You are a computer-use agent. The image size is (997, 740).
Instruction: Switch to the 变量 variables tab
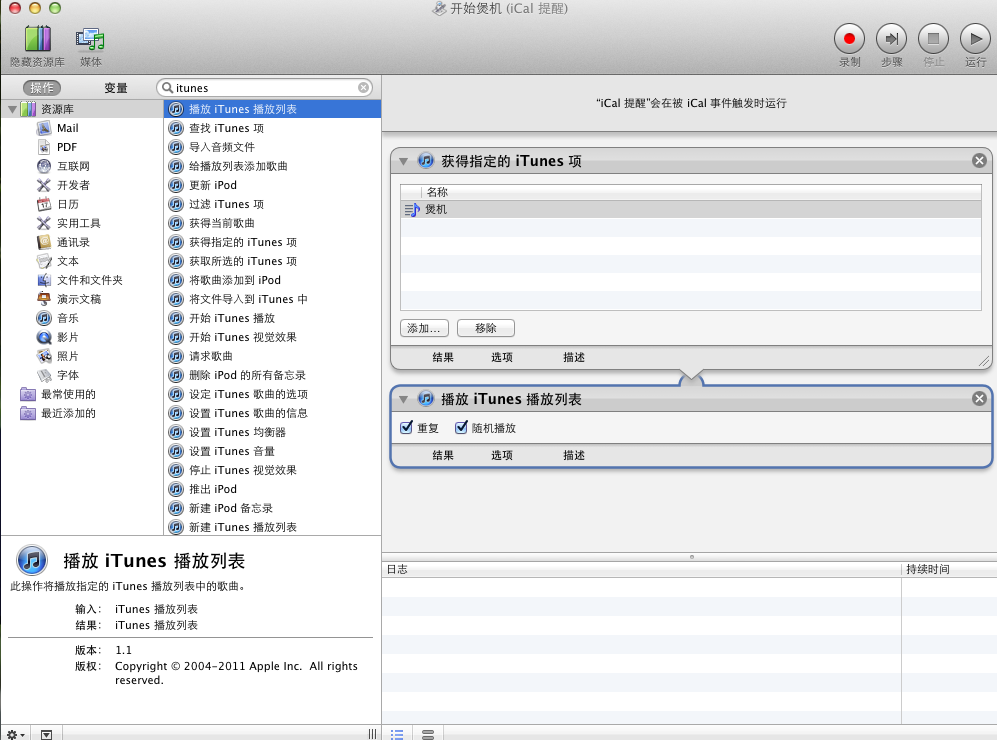pos(116,88)
